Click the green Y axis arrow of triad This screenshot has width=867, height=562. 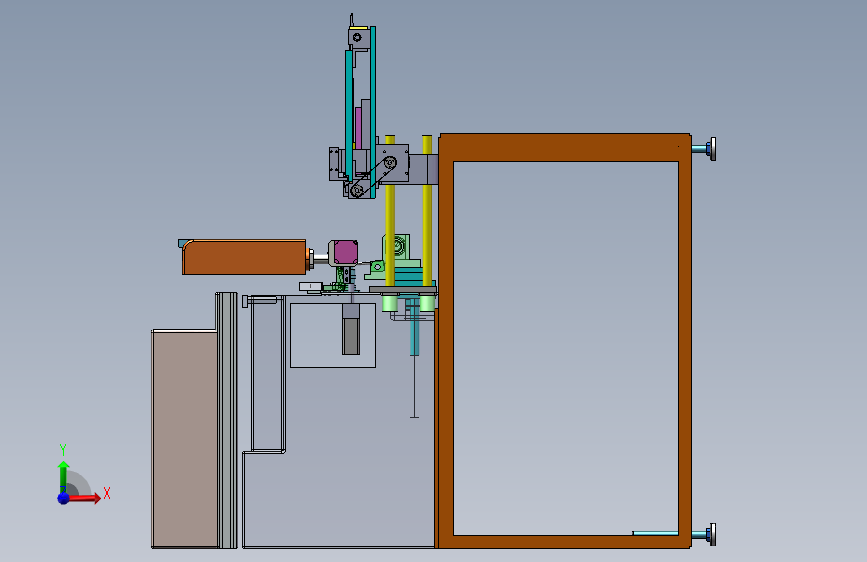tap(63, 476)
